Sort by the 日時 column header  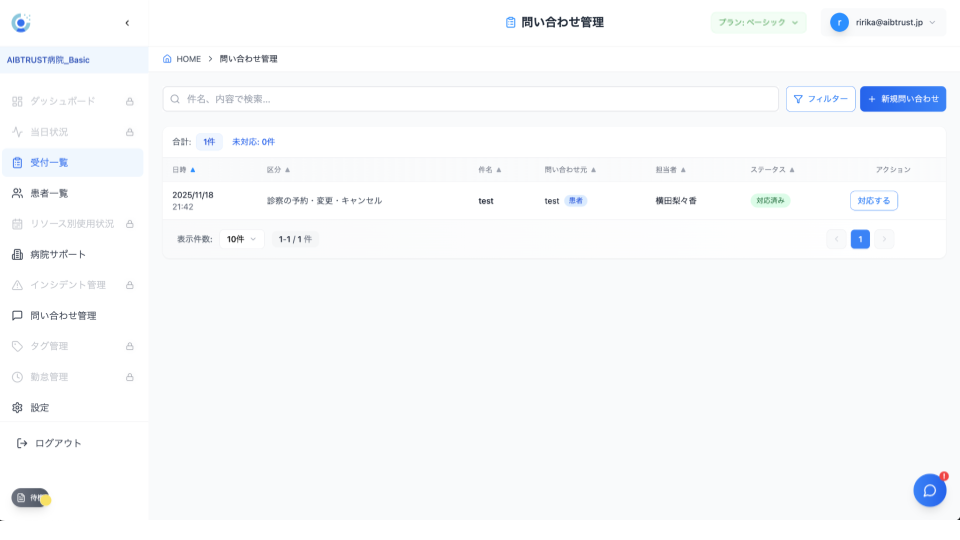tap(184, 170)
